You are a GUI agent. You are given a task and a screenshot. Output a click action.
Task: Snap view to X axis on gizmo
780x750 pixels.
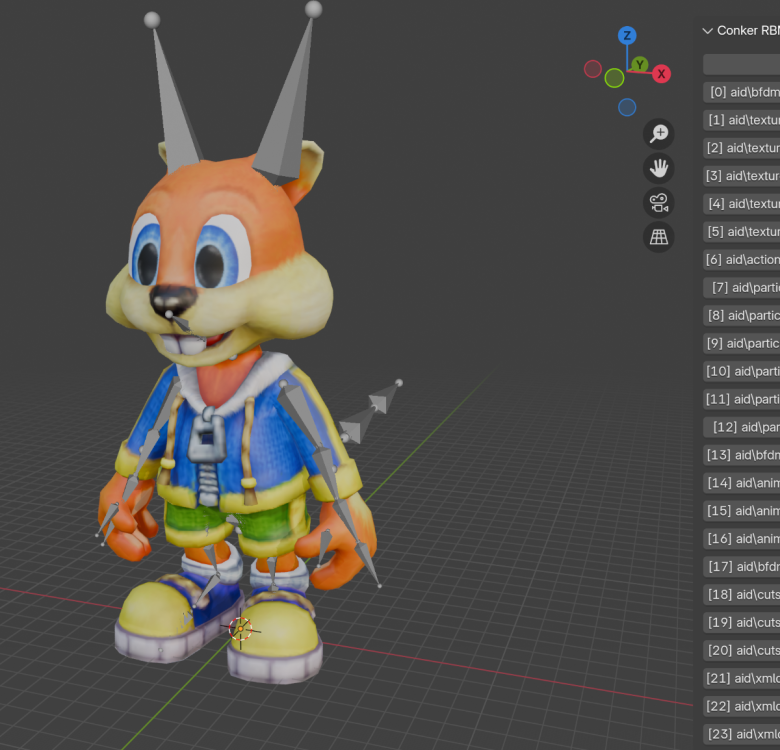[661, 74]
